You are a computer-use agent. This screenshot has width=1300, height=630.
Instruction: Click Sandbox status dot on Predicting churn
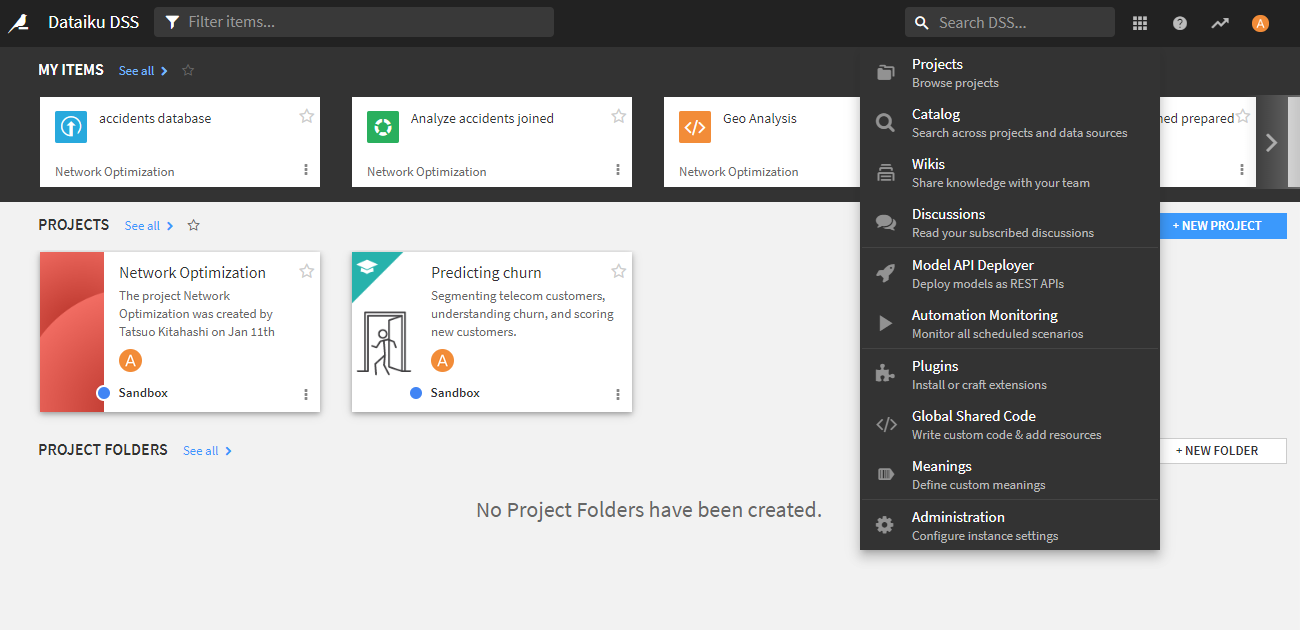[x=416, y=393]
